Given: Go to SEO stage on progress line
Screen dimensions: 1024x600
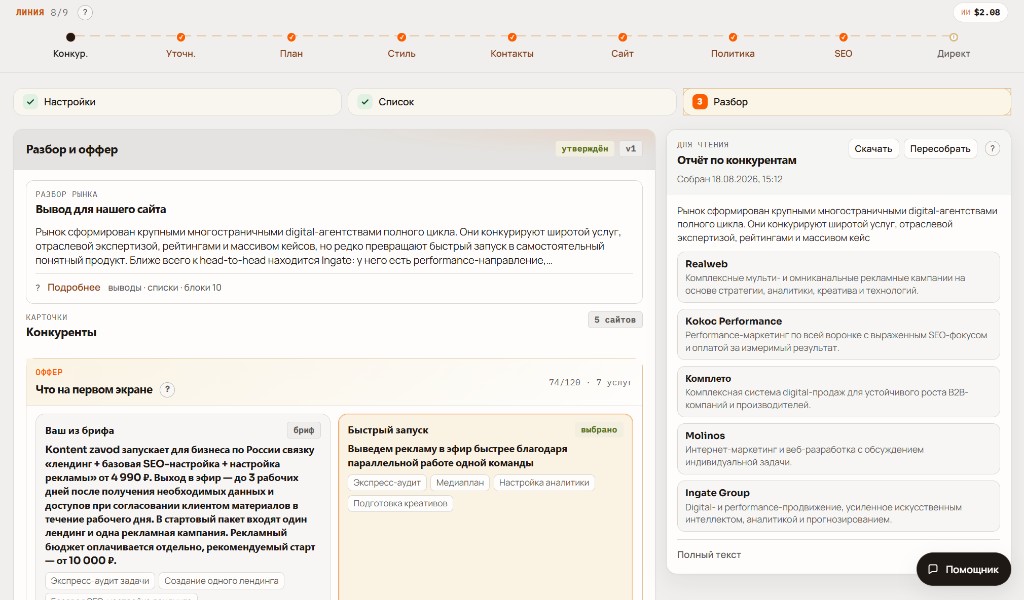Looking at the screenshot, I should pos(843,37).
